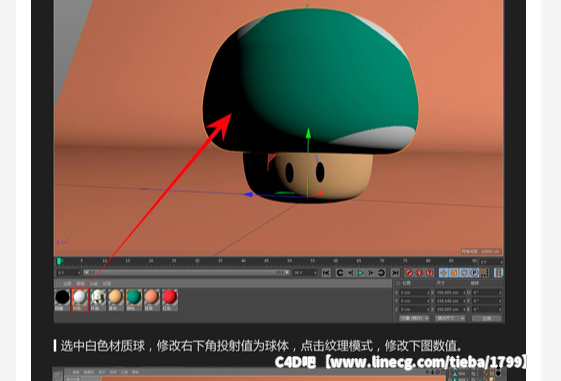
Task: Click the green playhead at frame 0
Action: (x=59, y=262)
